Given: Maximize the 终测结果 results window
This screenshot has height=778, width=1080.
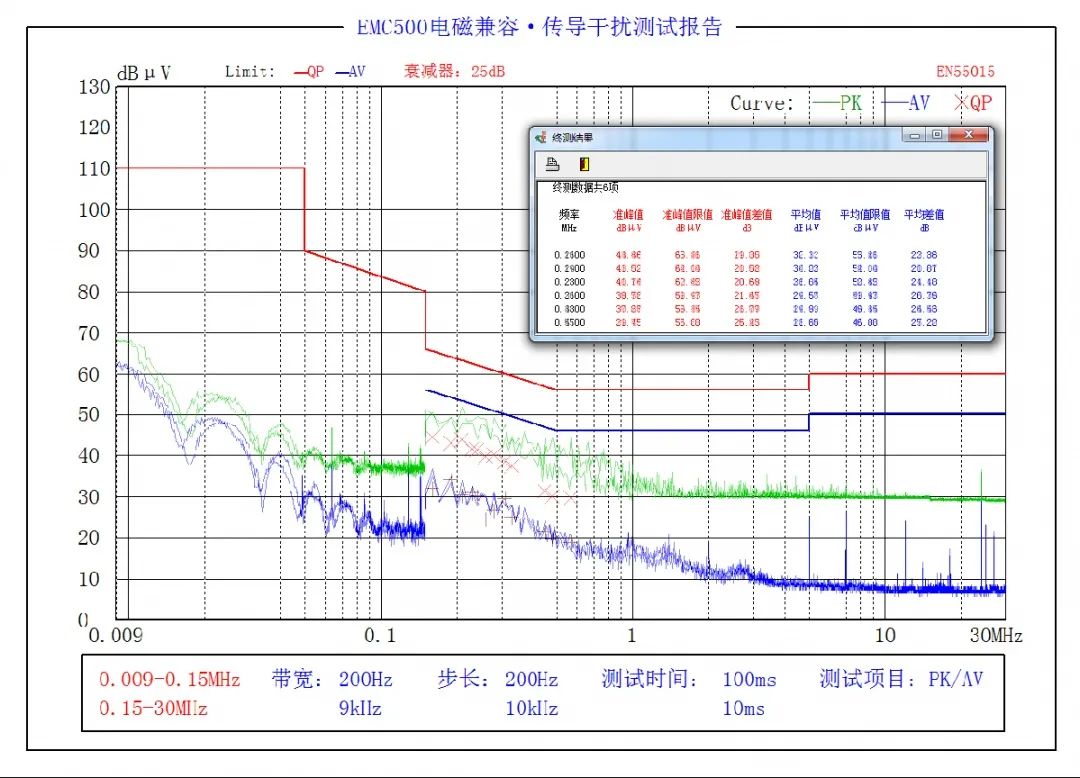Looking at the screenshot, I should click(x=937, y=135).
